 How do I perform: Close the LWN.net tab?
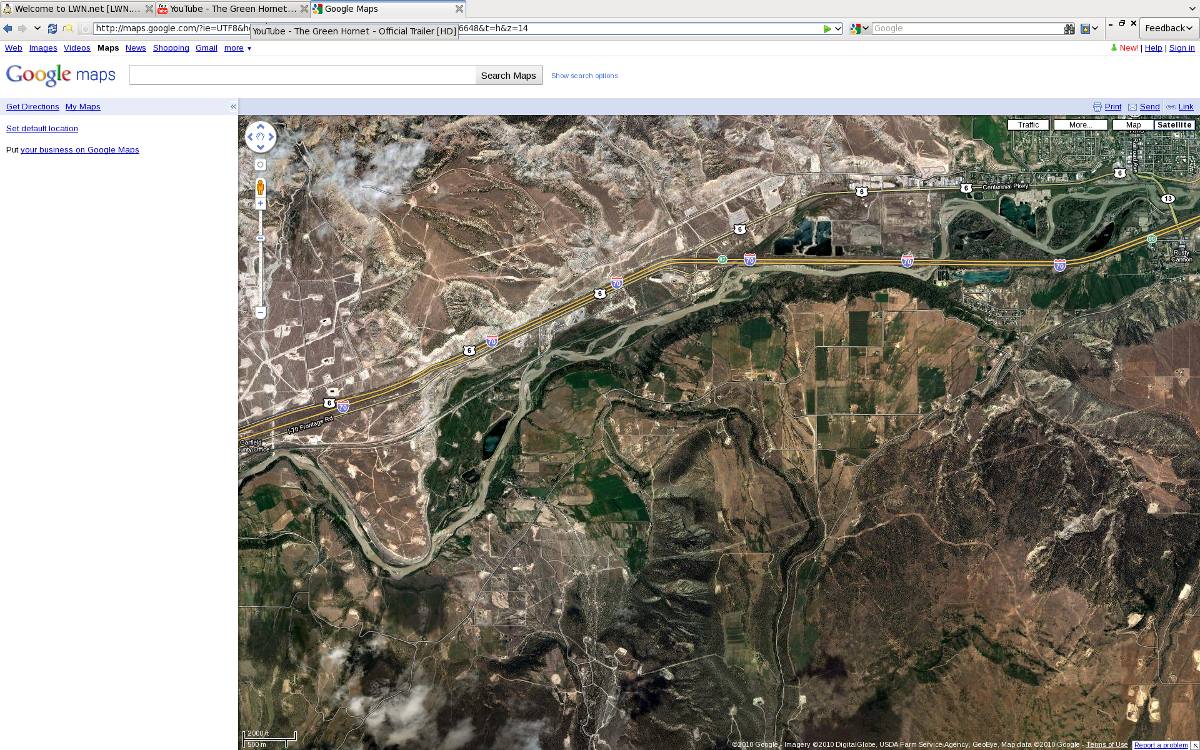tap(149, 8)
